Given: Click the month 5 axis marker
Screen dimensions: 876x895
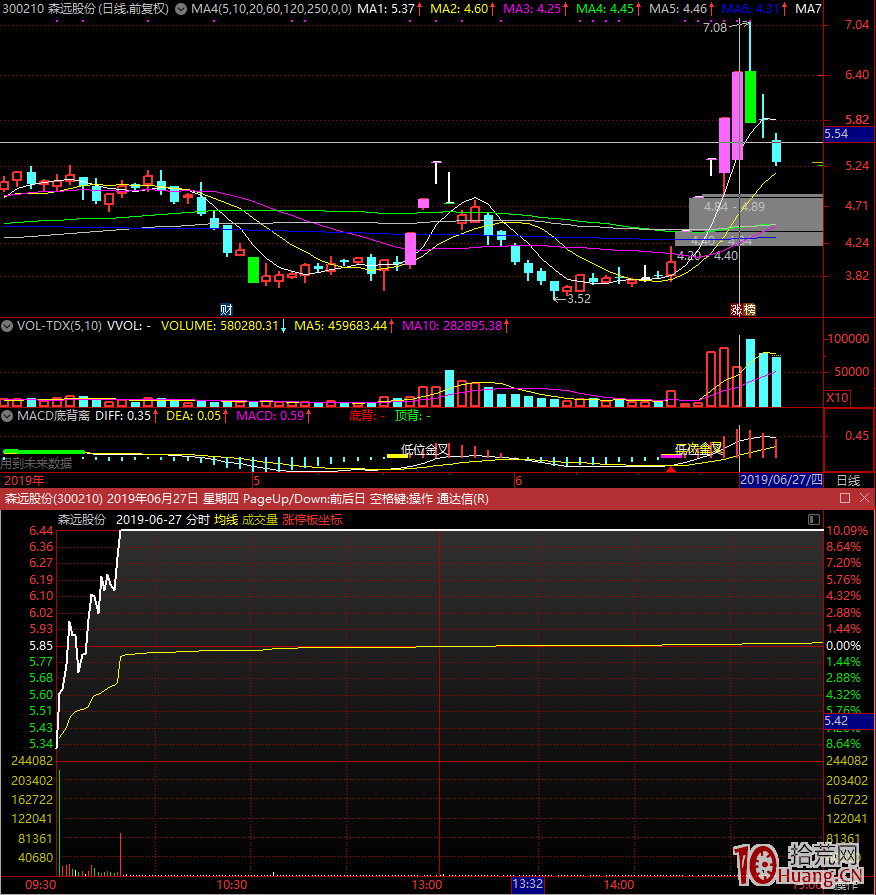Looking at the screenshot, I should point(256,481).
